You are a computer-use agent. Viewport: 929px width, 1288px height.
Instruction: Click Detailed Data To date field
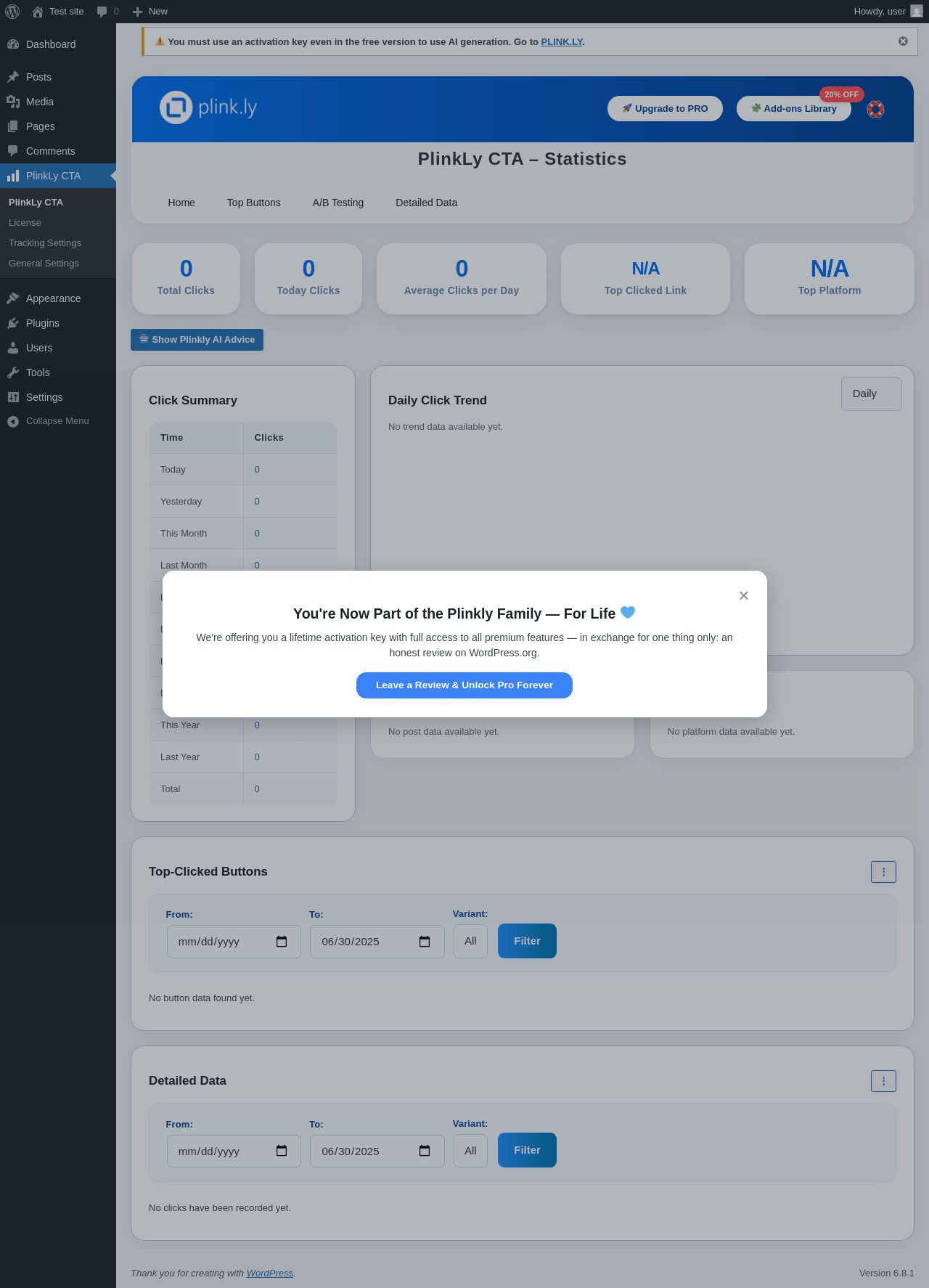point(377,1151)
